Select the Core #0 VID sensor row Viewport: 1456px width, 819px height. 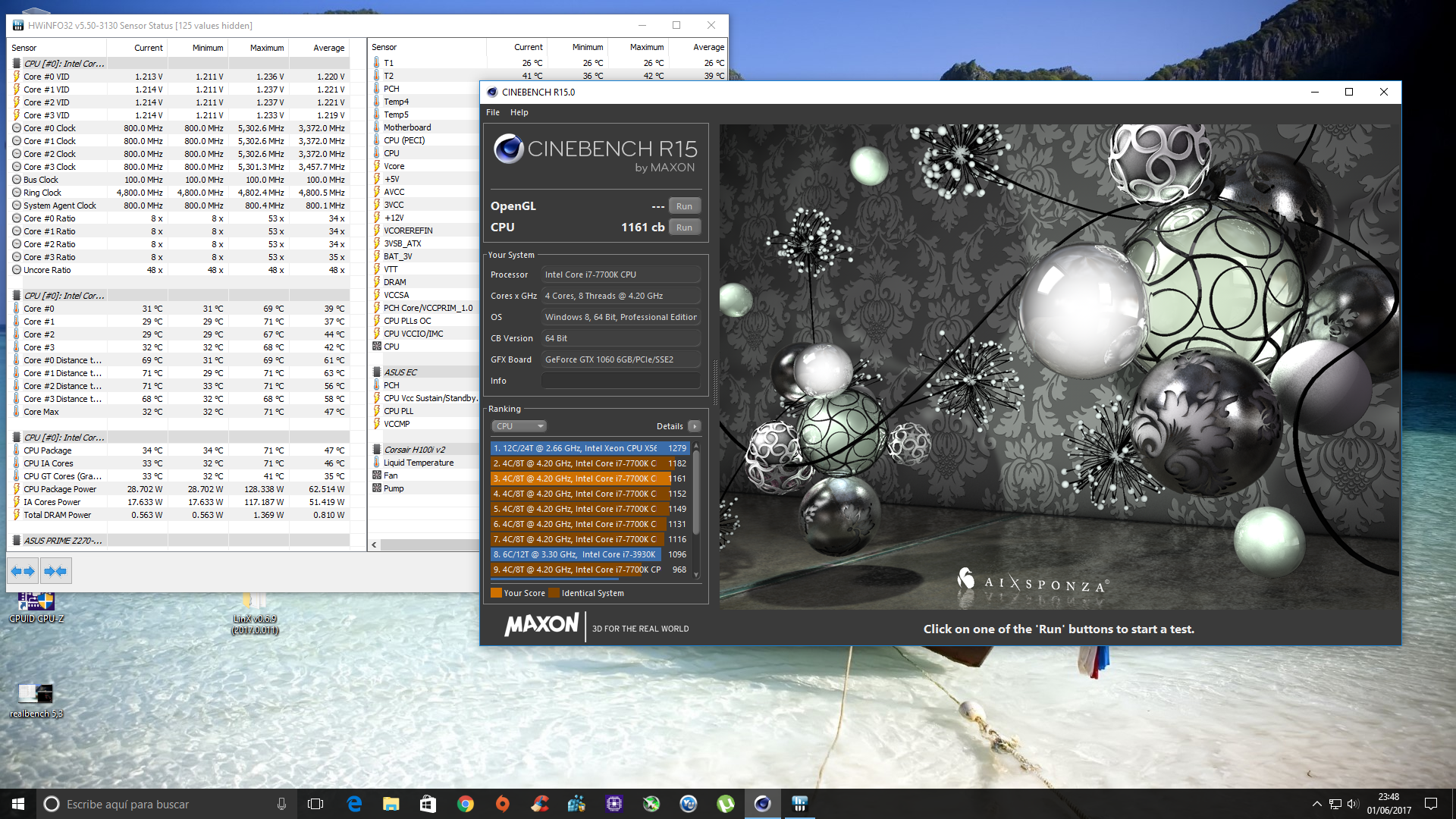coord(180,77)
